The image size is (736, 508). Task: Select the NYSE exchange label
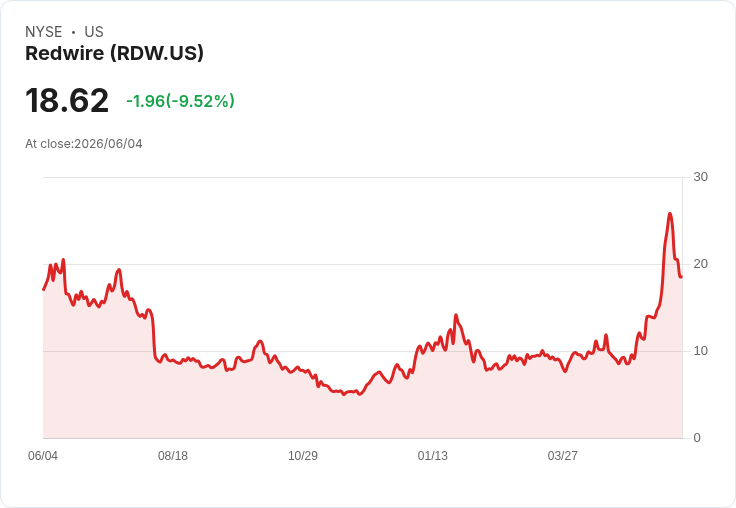[44, 32]
